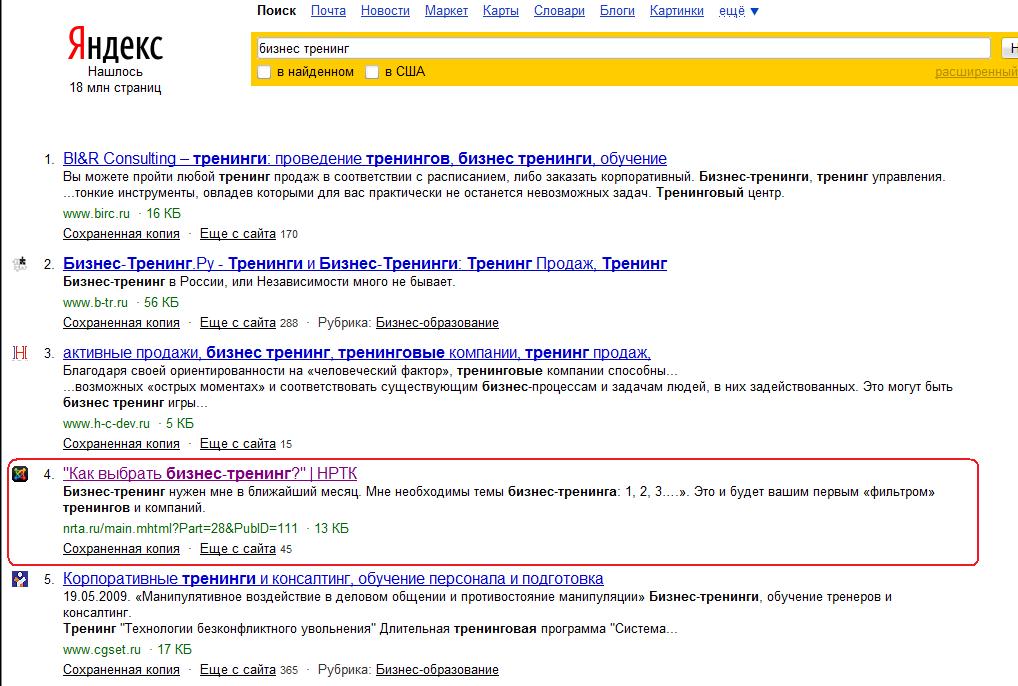The height and width of the screenshot is (686, 1018).
Task: Click the '56 КБ' size text
Action: point(161,302)
